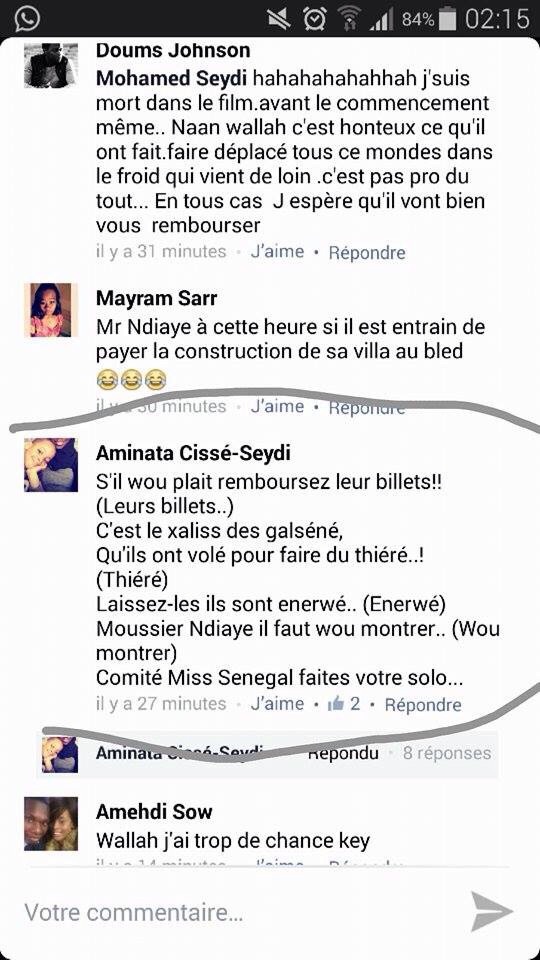Tap the battery status icon
The image size is (540, 960).
[448, 18]
